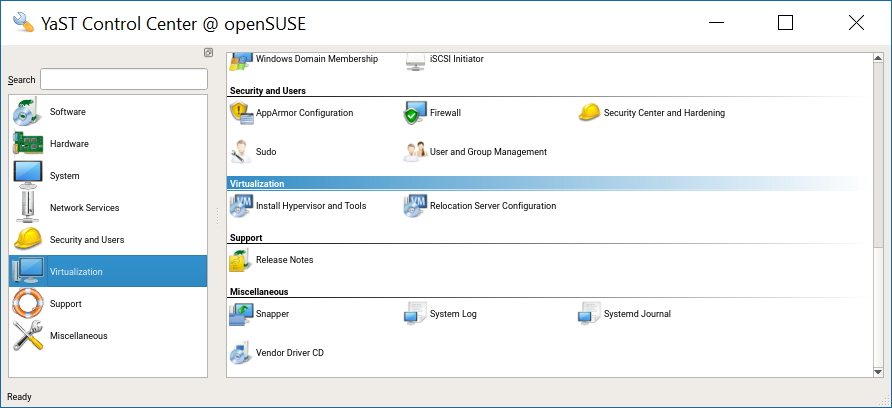Click into the Search input field
Image resolution: width=892 pixels, height=408 pixels.
[x=124, y=79]
